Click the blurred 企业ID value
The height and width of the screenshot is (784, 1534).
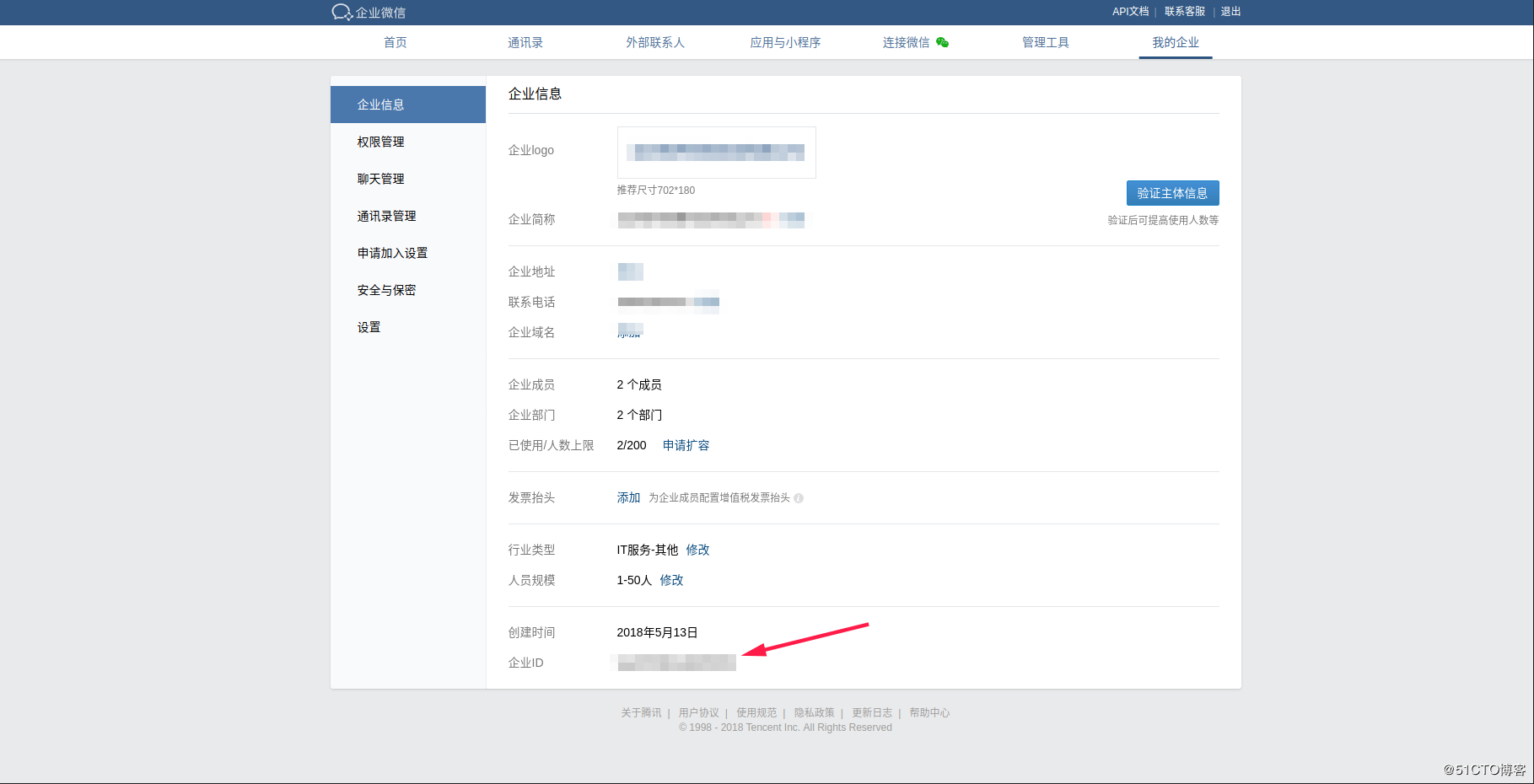click(x=676, y=663)
